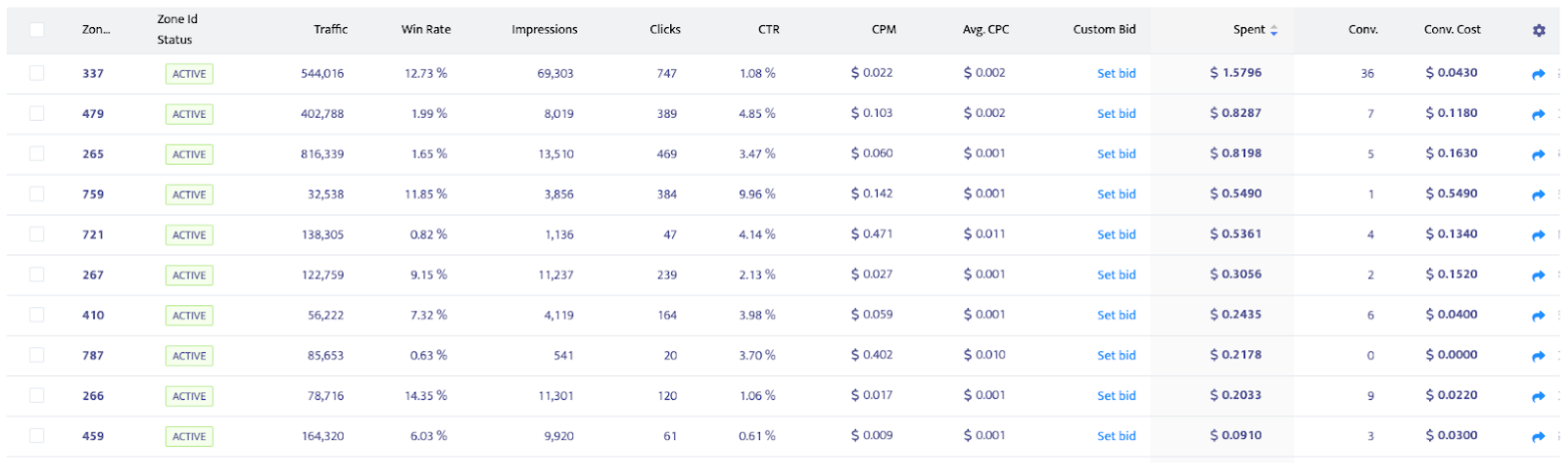Click the share arrow for zone 479

point(1538,115)
